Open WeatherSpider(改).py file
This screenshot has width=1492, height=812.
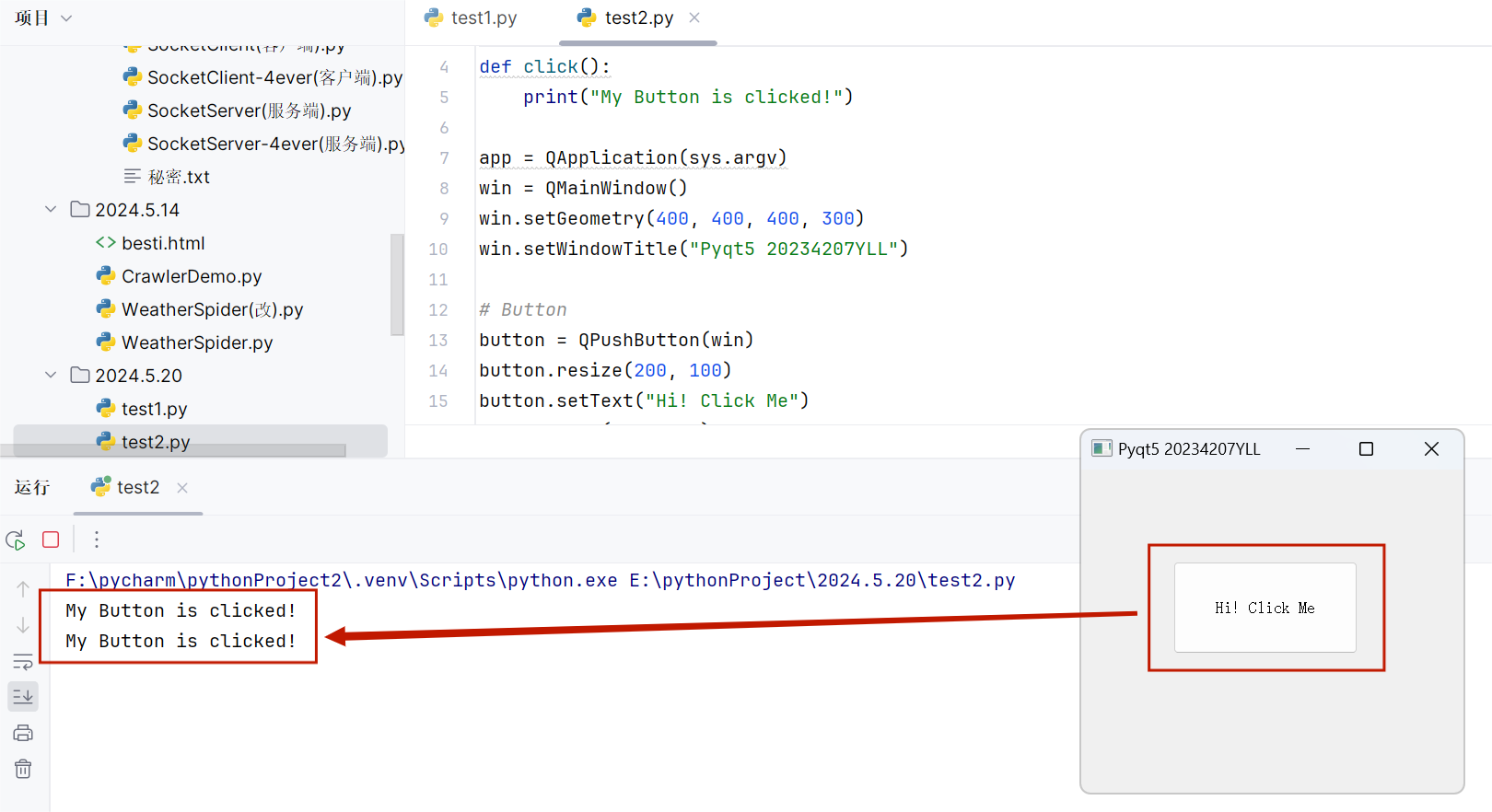200,309
